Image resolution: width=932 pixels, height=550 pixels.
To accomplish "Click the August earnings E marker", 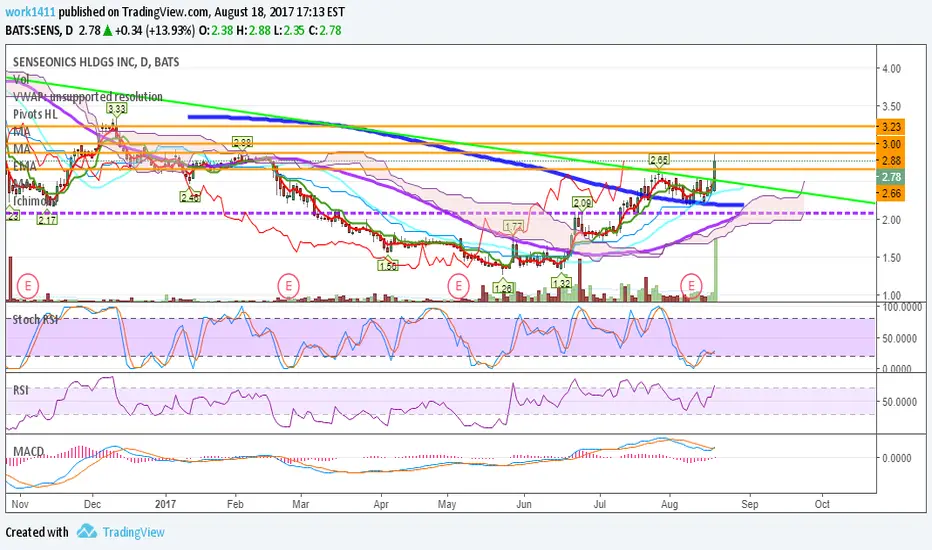I will (691, 286).
